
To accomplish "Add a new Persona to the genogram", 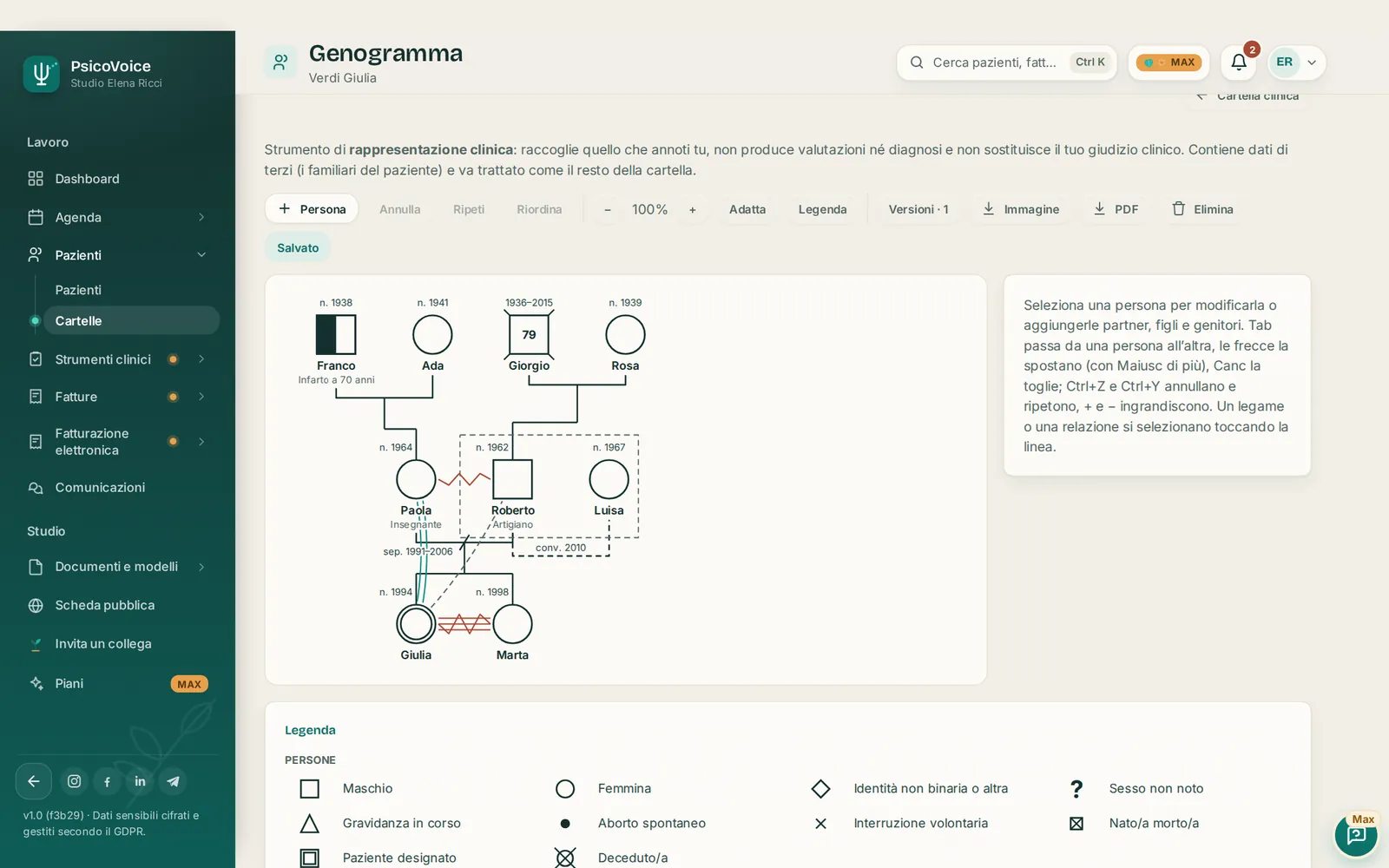I will (312, 209).
